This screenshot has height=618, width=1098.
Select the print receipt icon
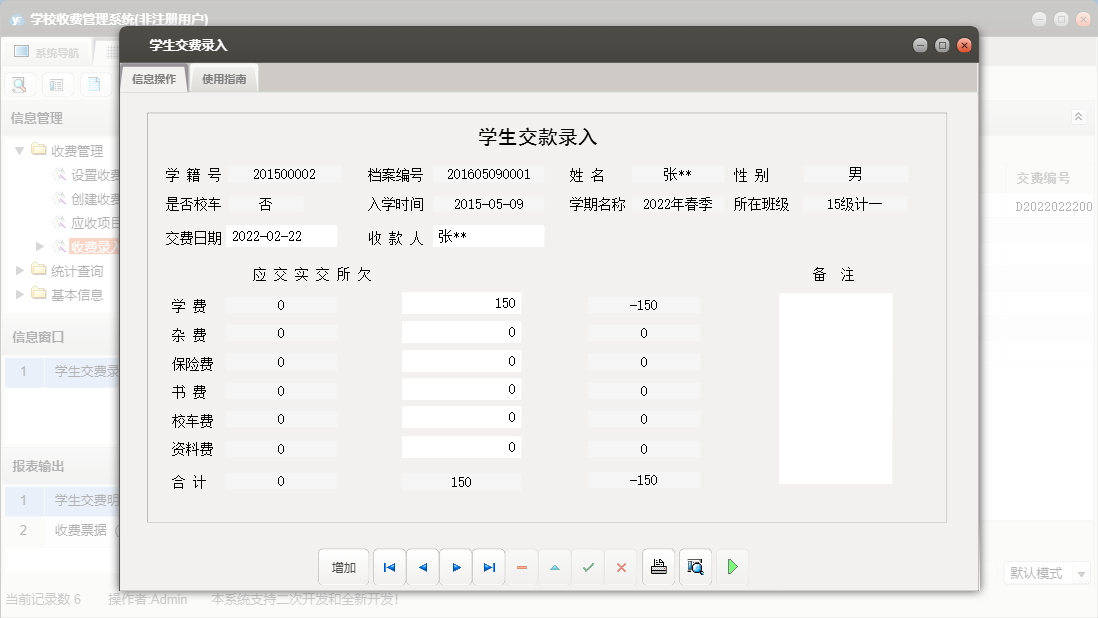tap(658, 567)
